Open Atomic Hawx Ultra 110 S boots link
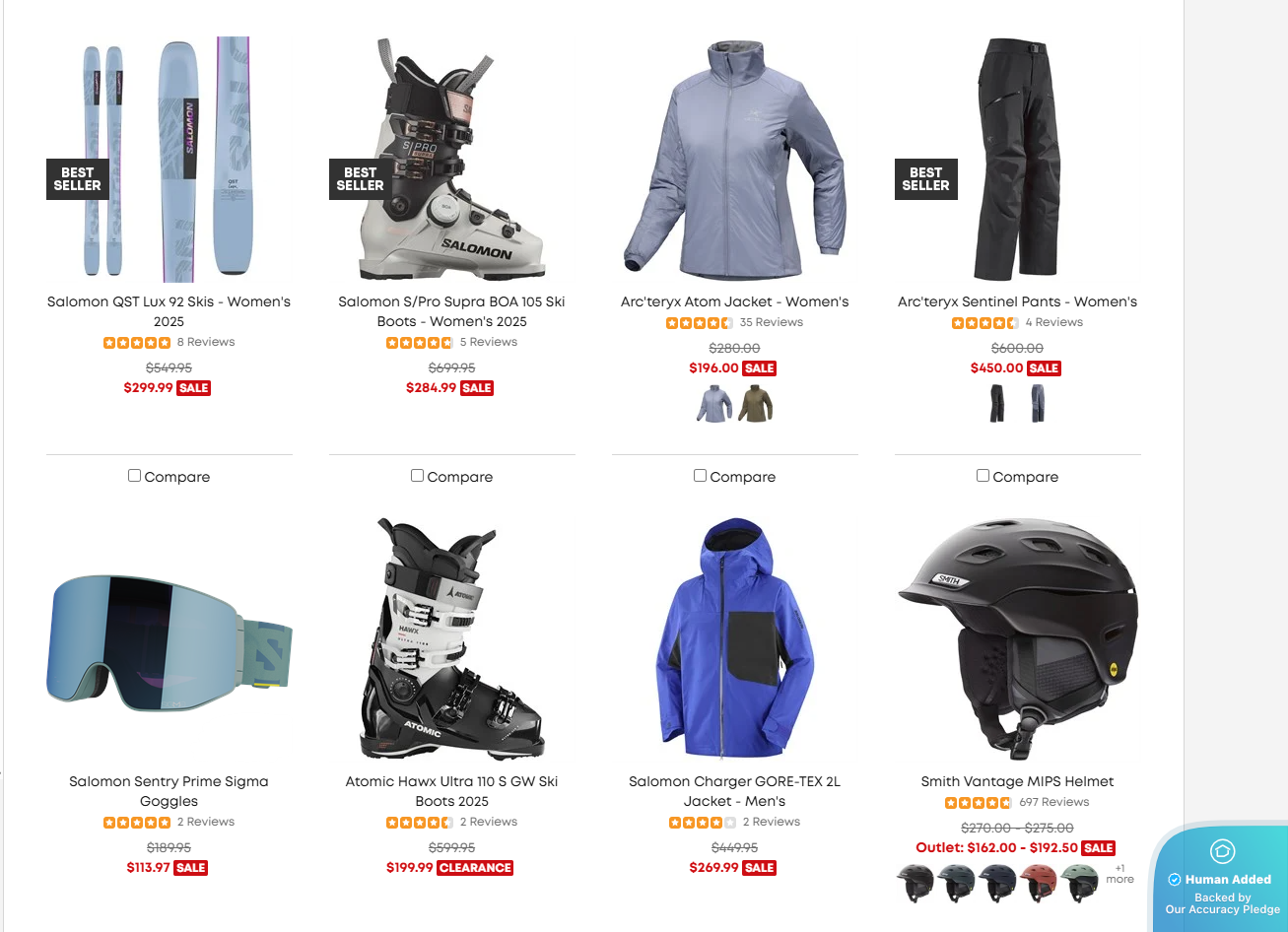Image resolution: width=1288 pixels, height=932 pixels. click(x=451, y=791)
